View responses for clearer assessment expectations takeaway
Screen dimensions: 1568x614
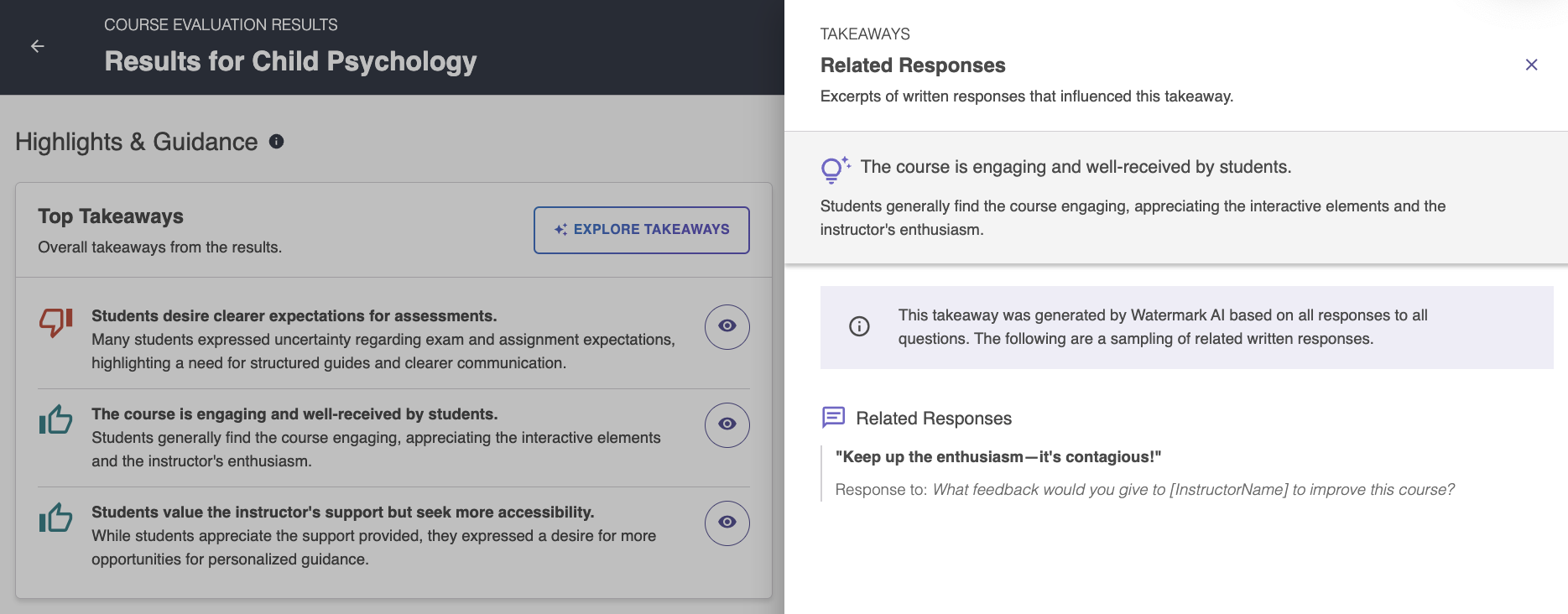[x=727, y=326]
